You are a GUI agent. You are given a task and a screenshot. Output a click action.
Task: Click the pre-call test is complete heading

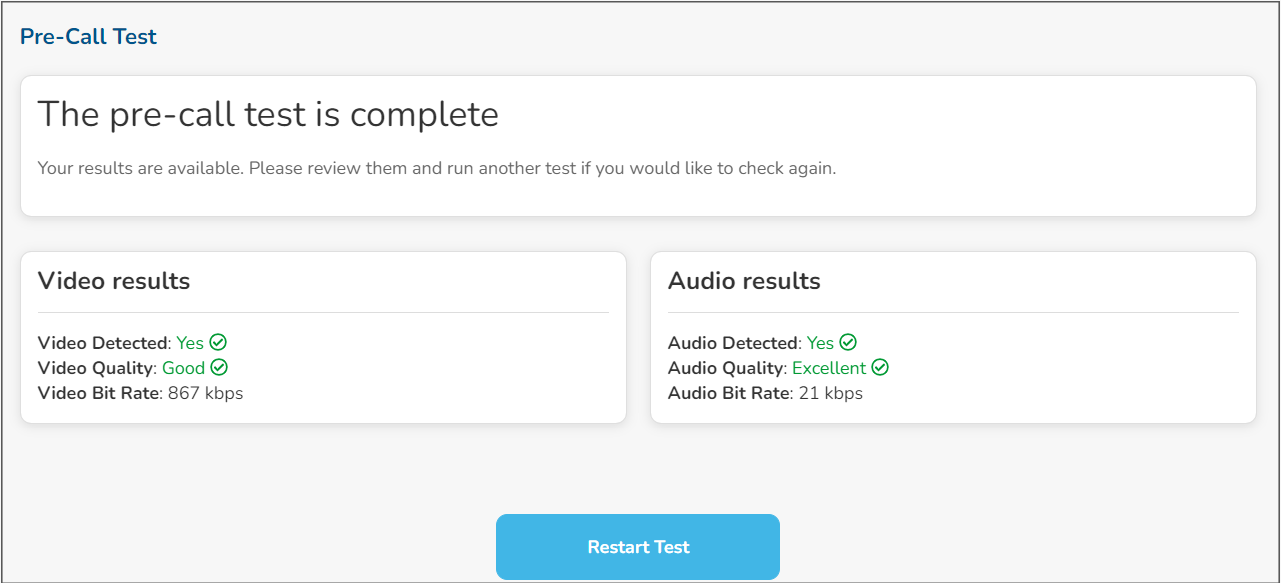coord(268,115)
